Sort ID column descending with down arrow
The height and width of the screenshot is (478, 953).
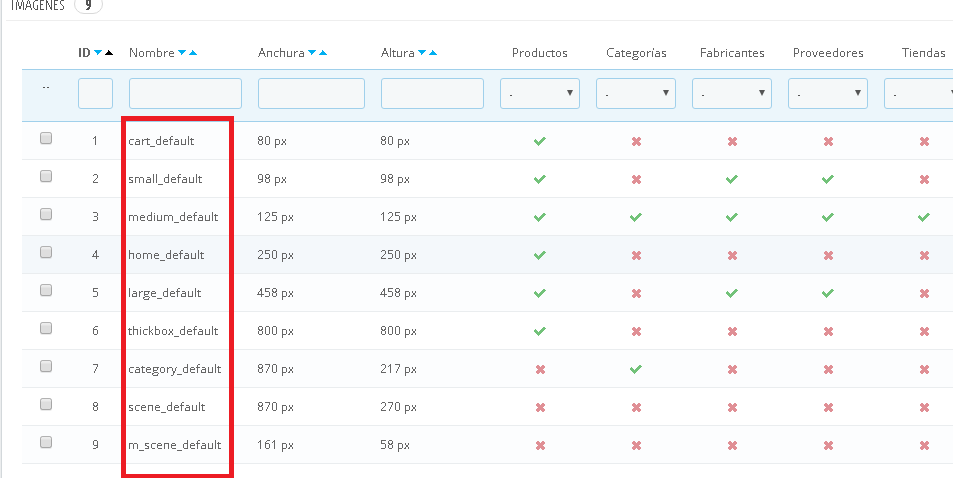(x=97, y=53)
